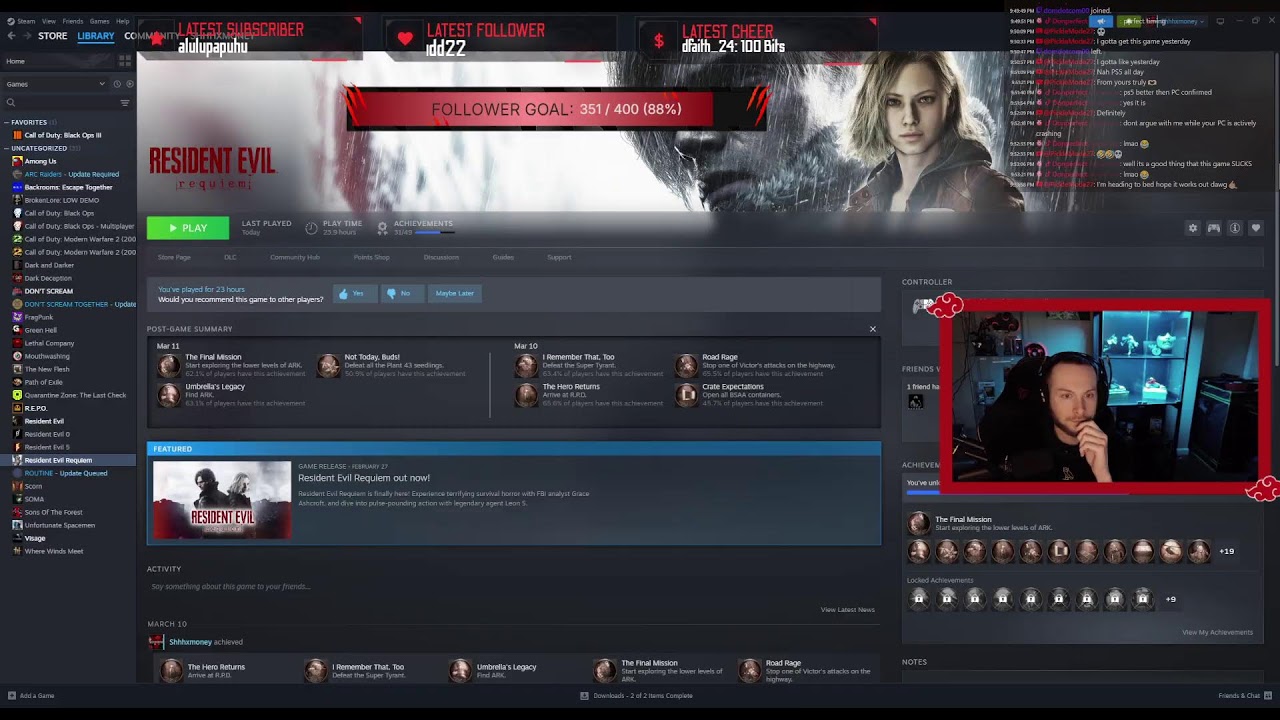Image resolution: width=1280 pixels, height=720 pixels.
Task: Switch to library grid view icon
Action: point(125,61)
